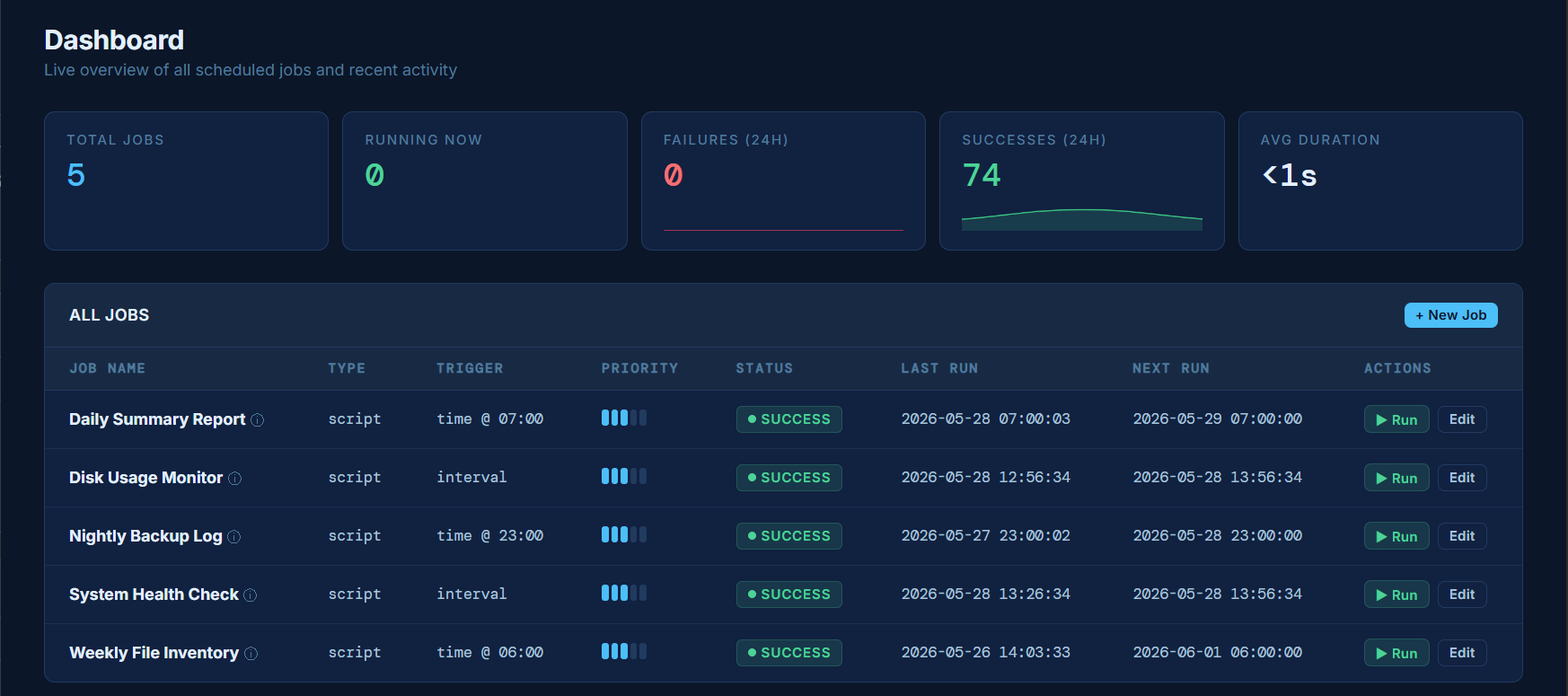This screenshot has width=1568, height=696.
Task: Open info icon beside System Health Check
Action: [251, 595]
